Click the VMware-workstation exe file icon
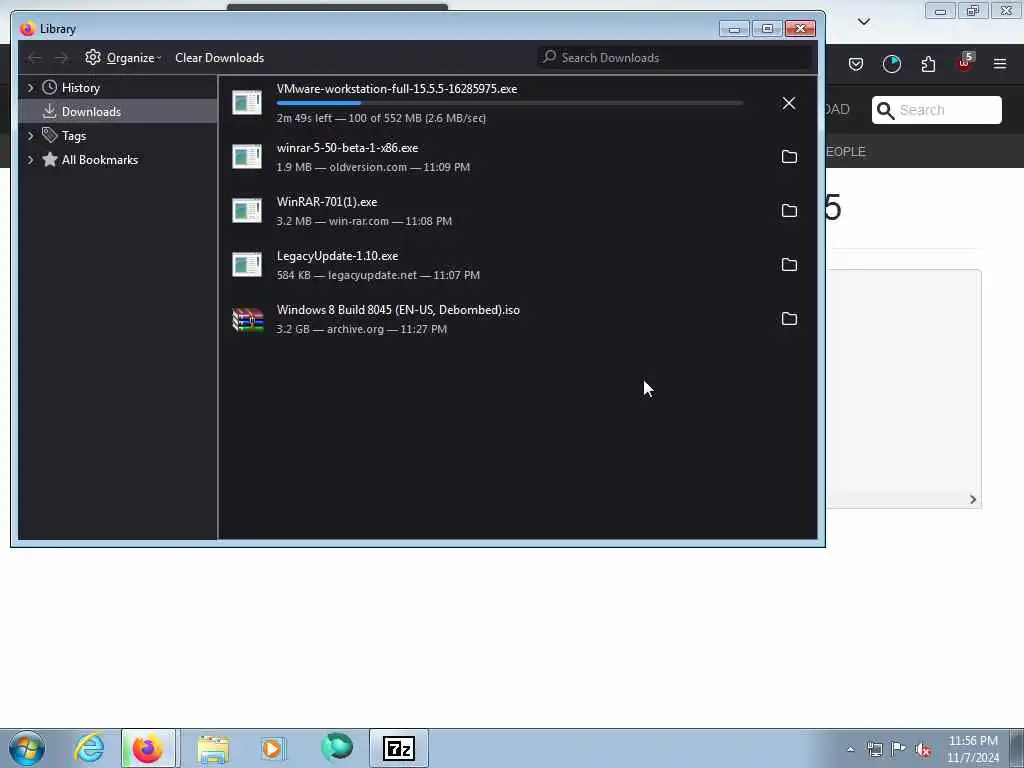The width and height of the screenshot is (1024, 768). (247, 103)
